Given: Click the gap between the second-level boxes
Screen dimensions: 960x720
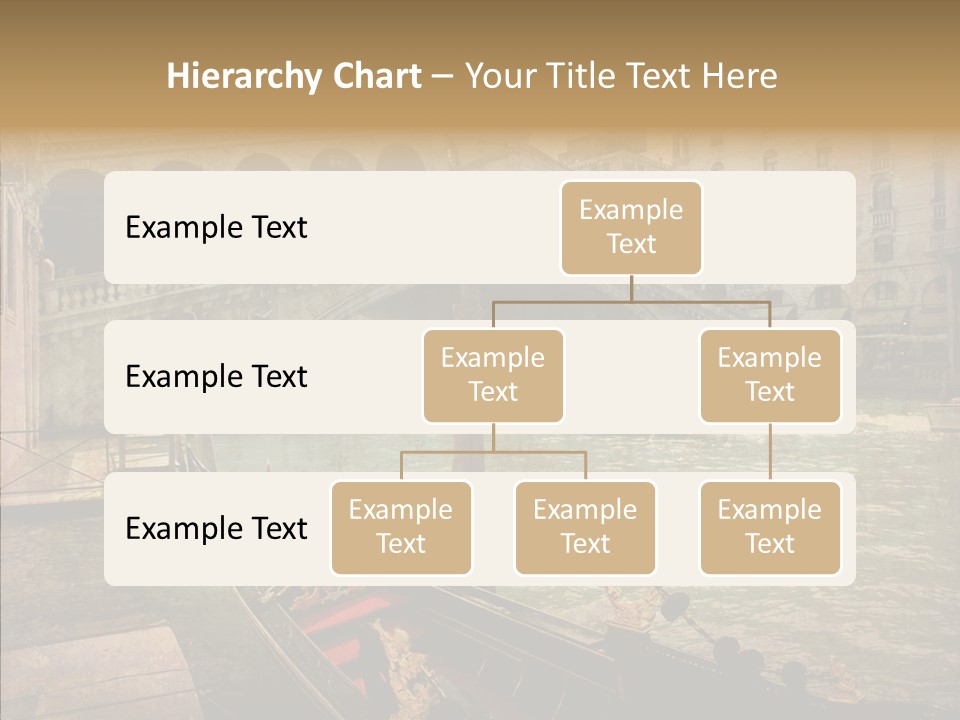Looking at the screenshot, I should pos(631,376).
